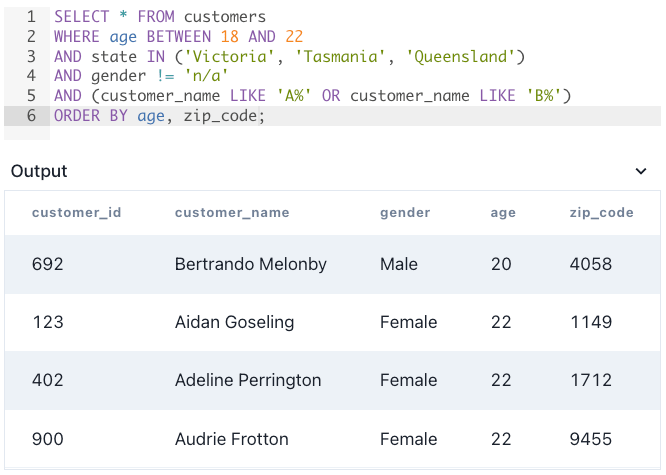
Task: Click the age column header
Action: coord(503,213)
